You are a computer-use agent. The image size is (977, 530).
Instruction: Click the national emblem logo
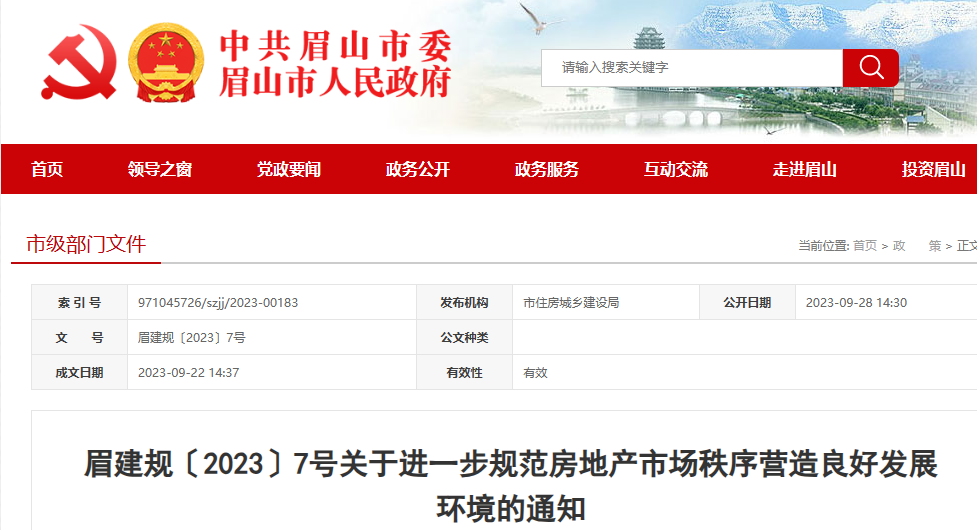tap(166, 62)
